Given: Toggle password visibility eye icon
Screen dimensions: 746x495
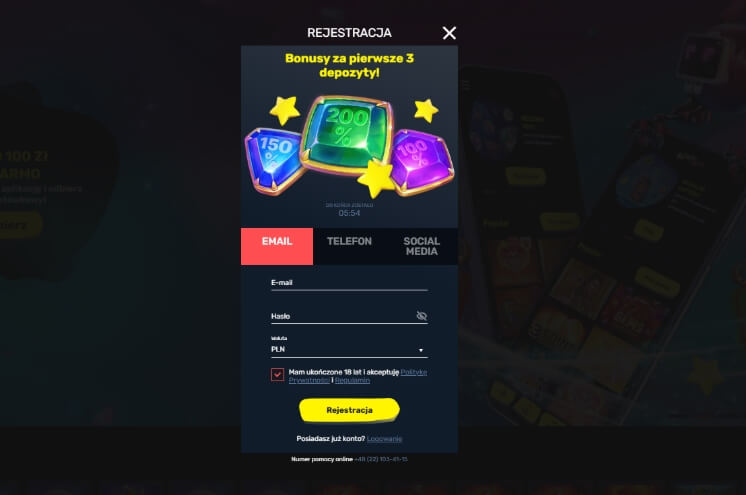Looking at the screenshot, I should [422, 316].
